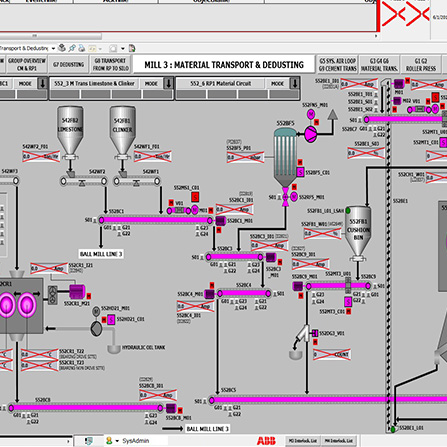Select the roller press left roller
Image resolution: width=447 pixels, height=447 pixels.
pos(7,305)
